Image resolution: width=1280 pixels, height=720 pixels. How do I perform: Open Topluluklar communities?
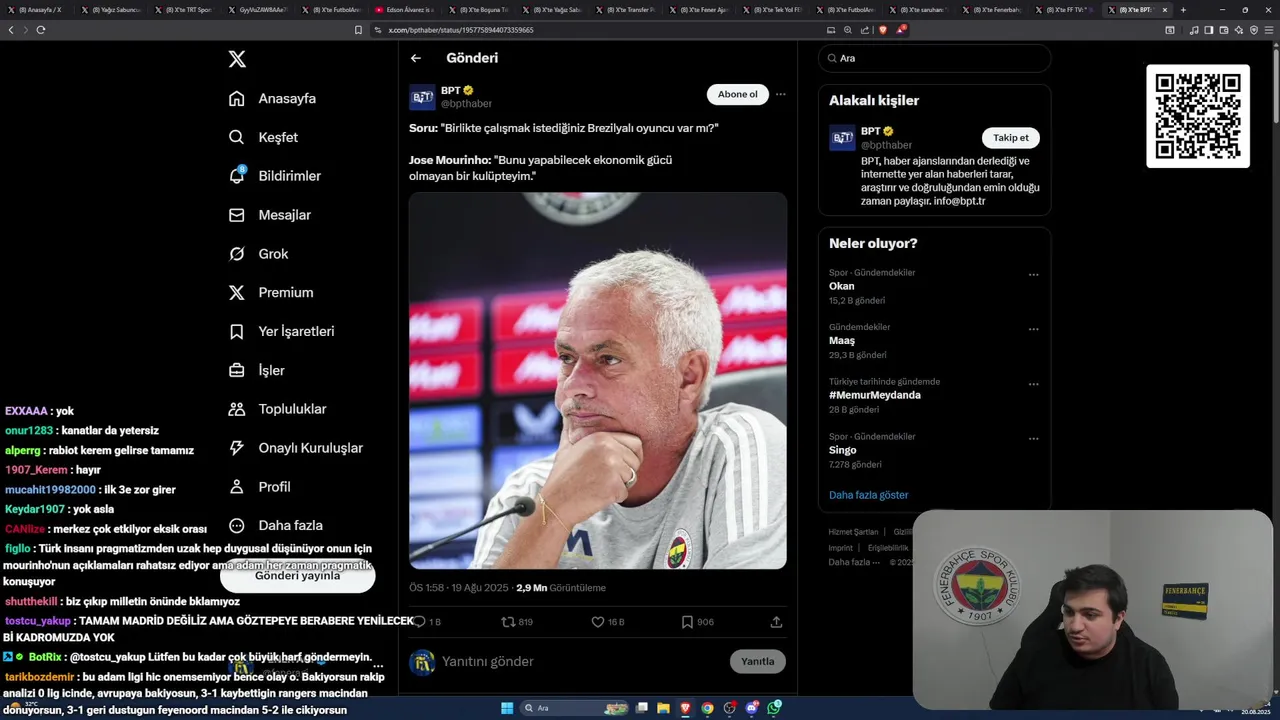click(x=277, y=409)
